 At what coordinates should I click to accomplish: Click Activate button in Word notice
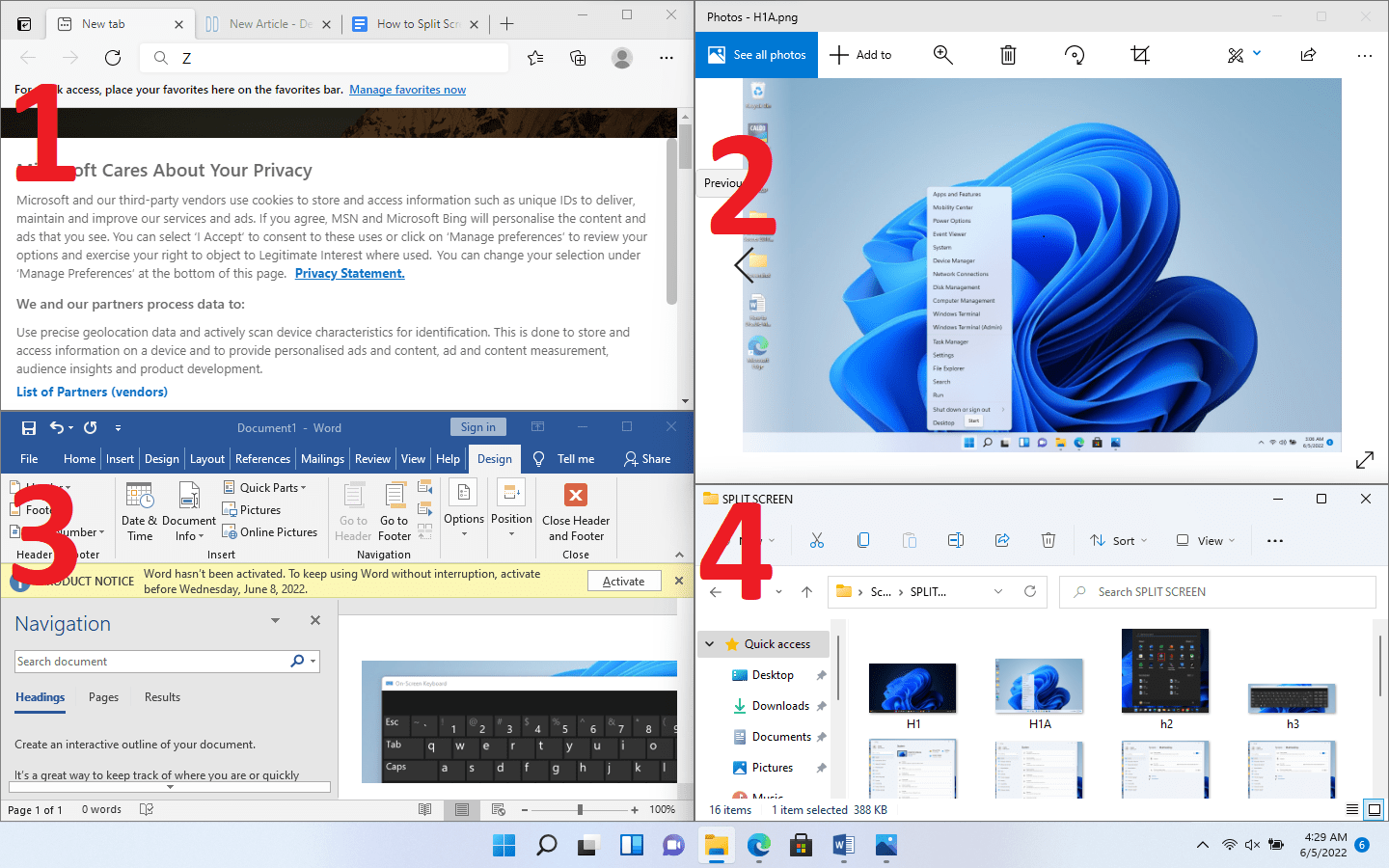coord(624,582)
